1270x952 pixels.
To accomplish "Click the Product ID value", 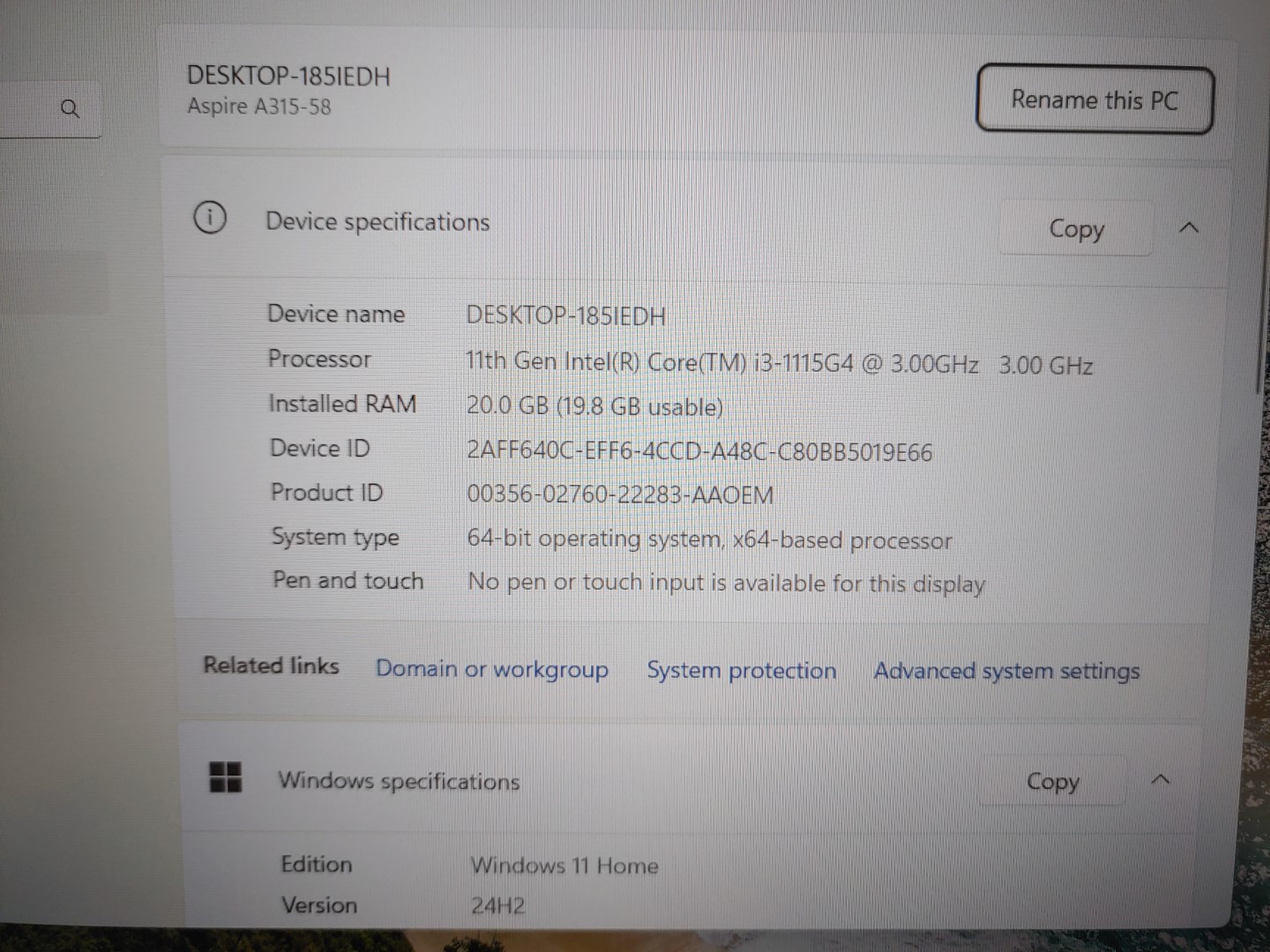I will click(620, 495).
